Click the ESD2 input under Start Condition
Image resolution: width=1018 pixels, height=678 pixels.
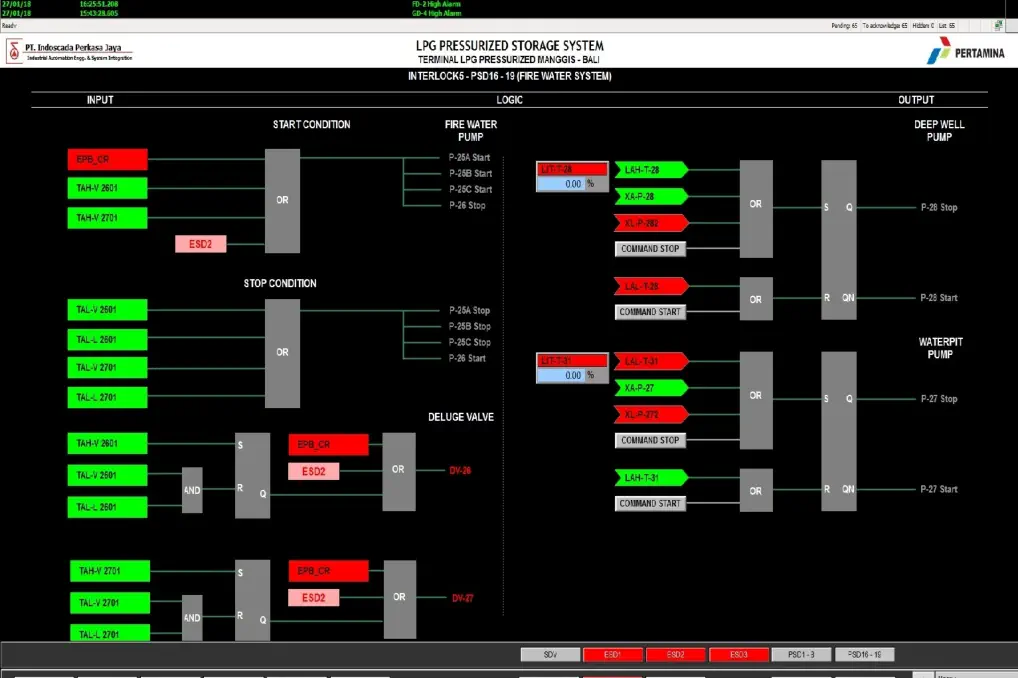[x=200, y=244]
